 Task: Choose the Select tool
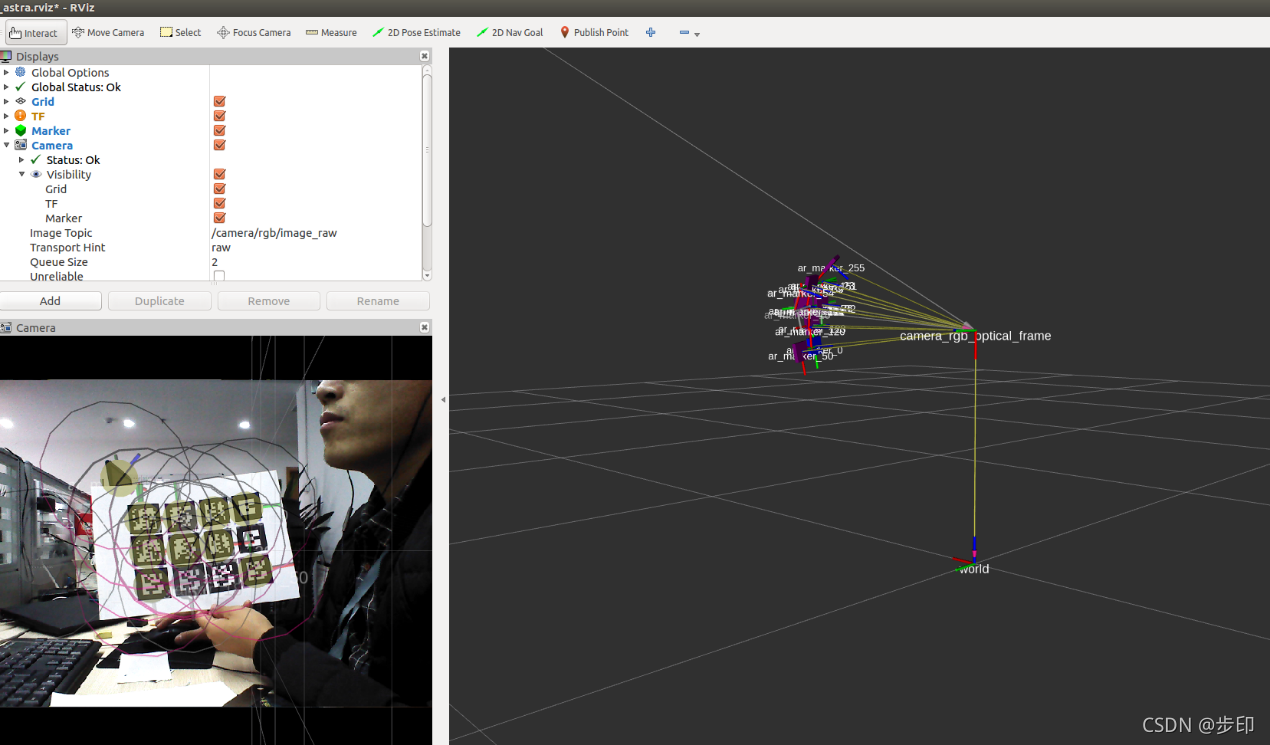coord(180,32)
